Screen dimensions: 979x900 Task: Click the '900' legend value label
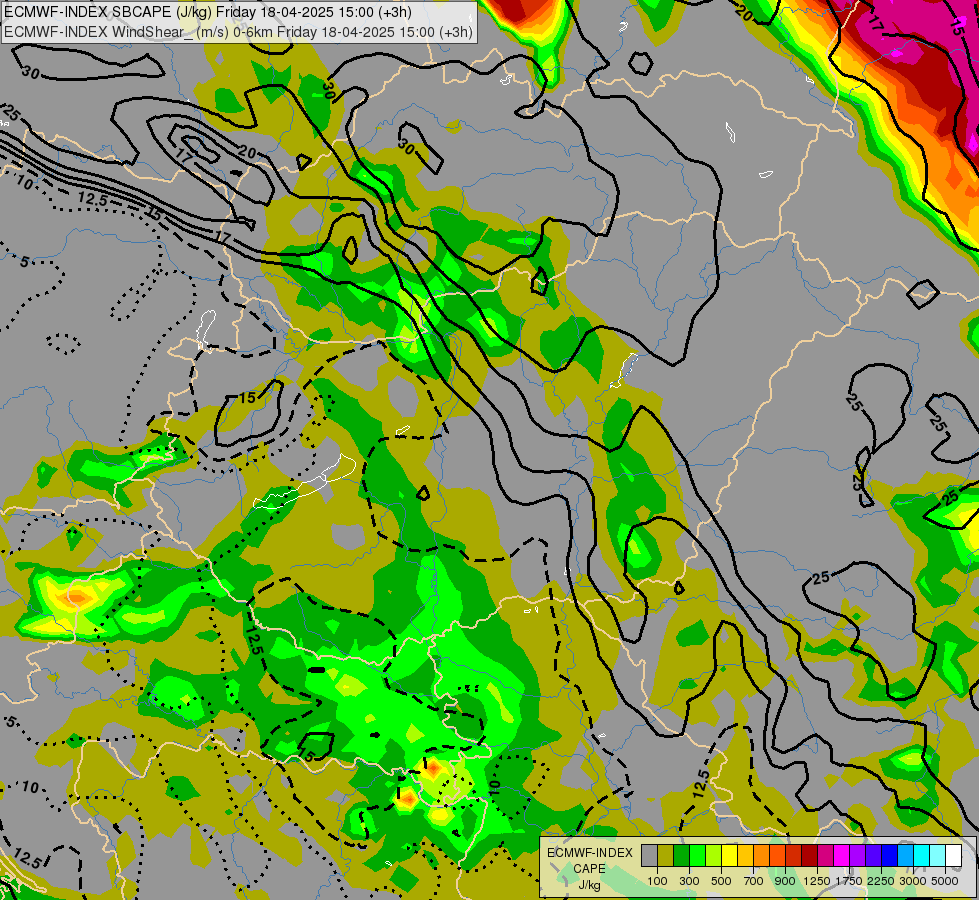click(785, 881)
